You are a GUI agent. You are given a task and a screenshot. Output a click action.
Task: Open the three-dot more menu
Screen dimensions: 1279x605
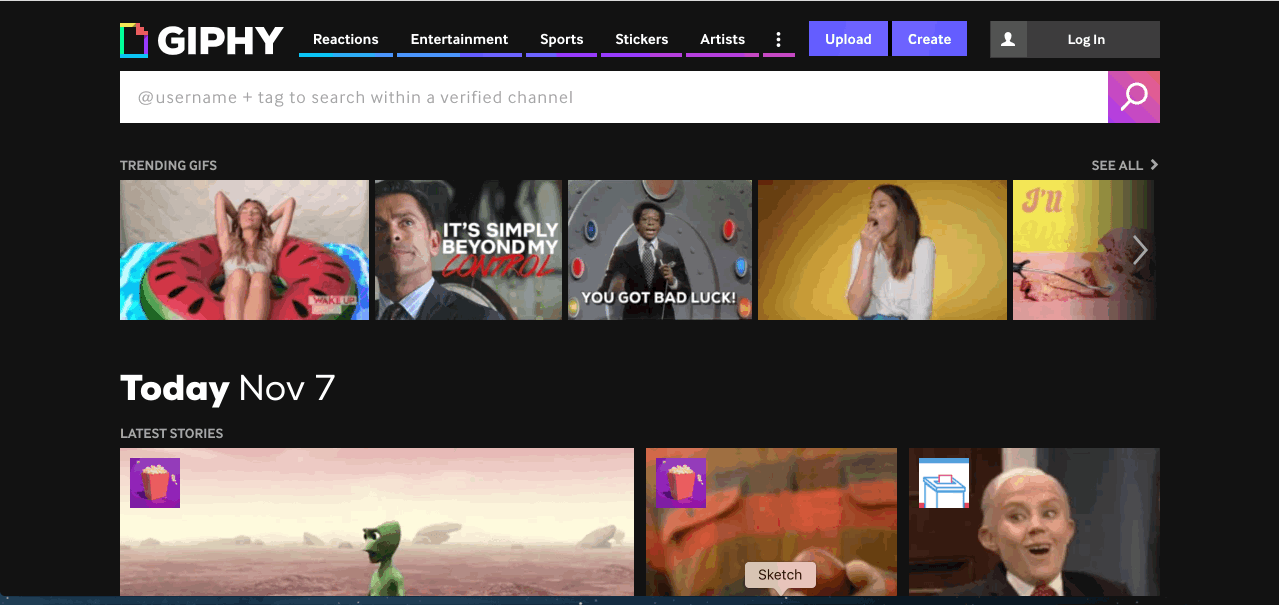point(779,40)
